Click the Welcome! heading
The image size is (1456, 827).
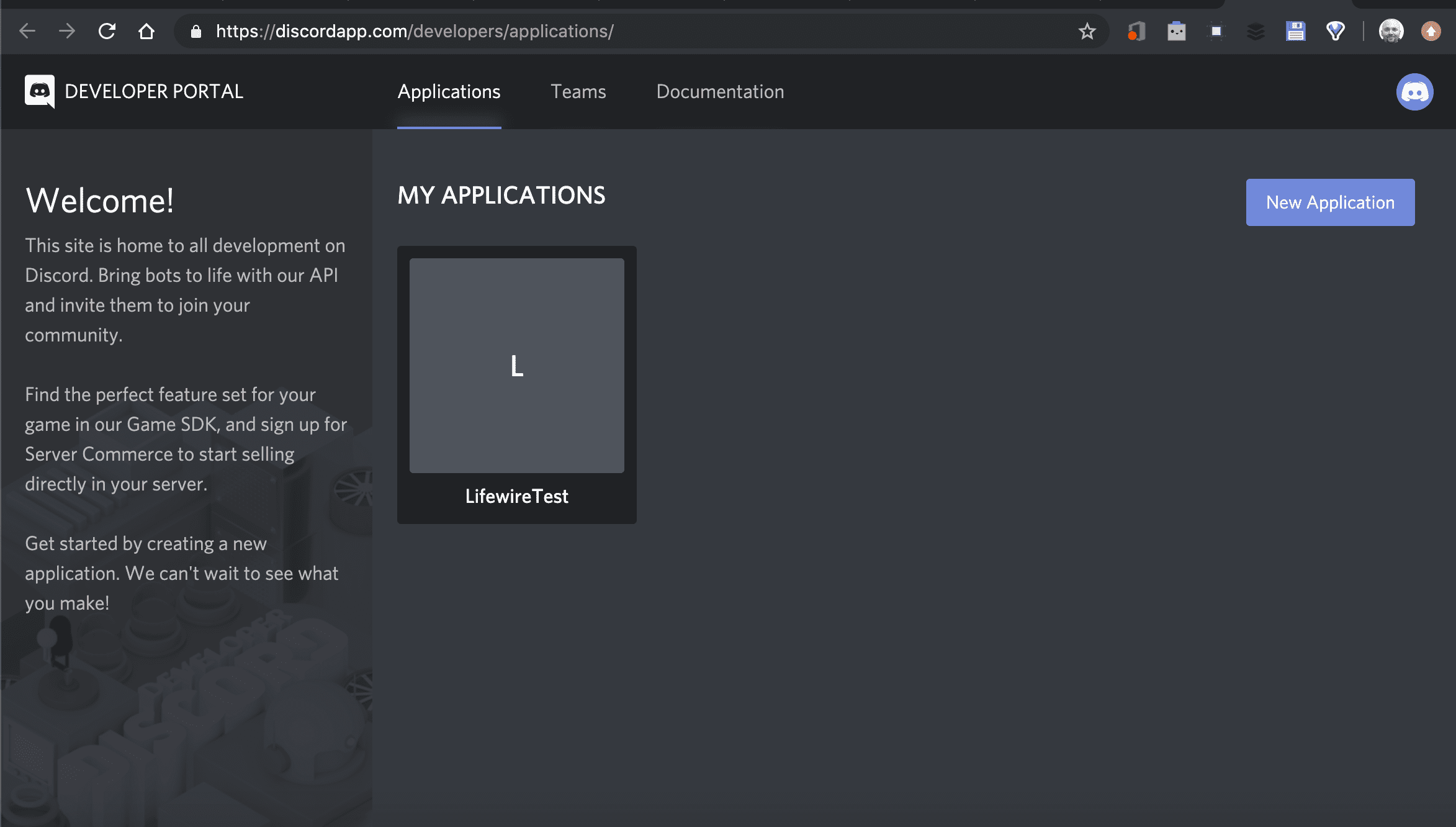[x=99, y=201]
